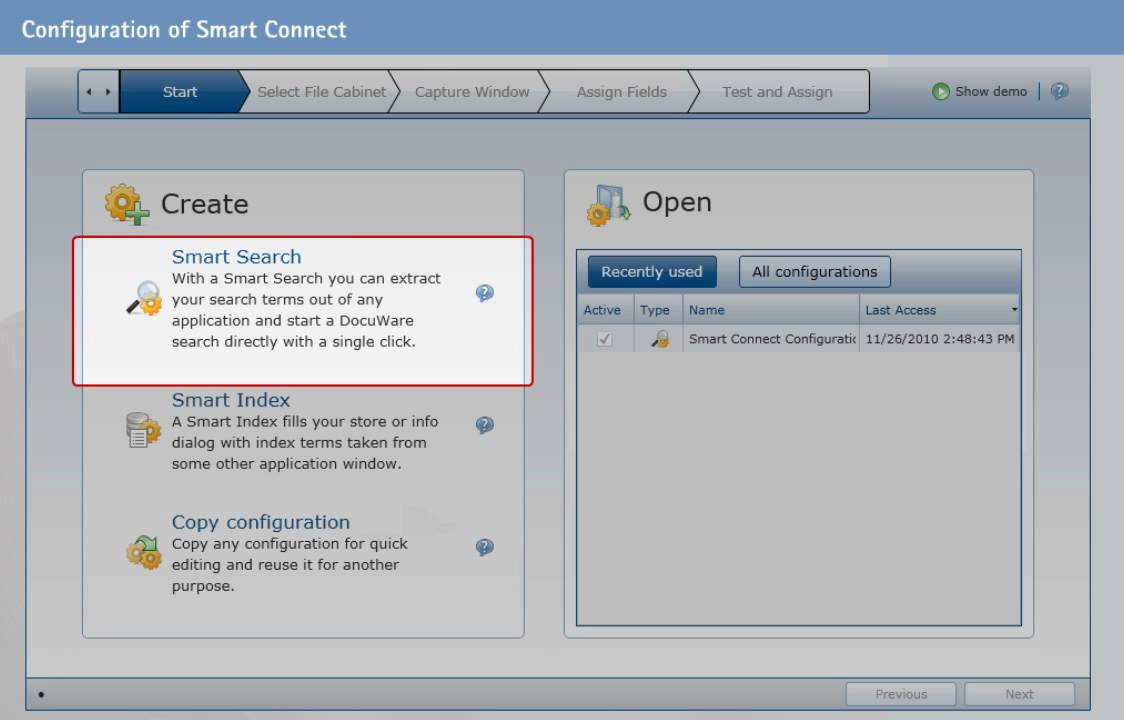Open help for Copy configuration
The width and height of the screenshot is (1124, 720).
click(x=485, y=547)
